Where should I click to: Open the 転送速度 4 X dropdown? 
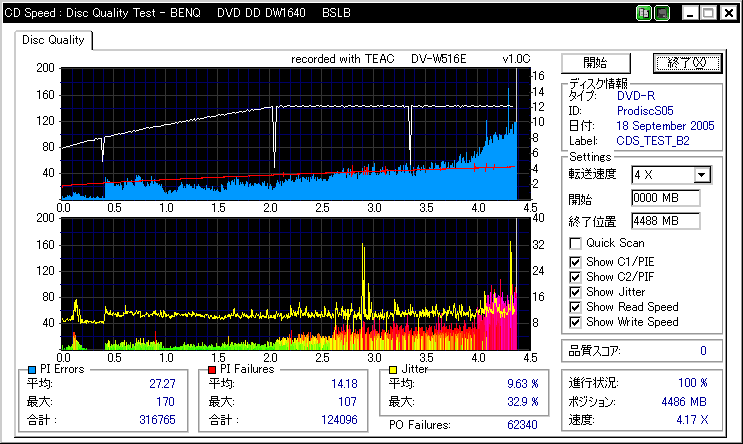coord(702,175)
